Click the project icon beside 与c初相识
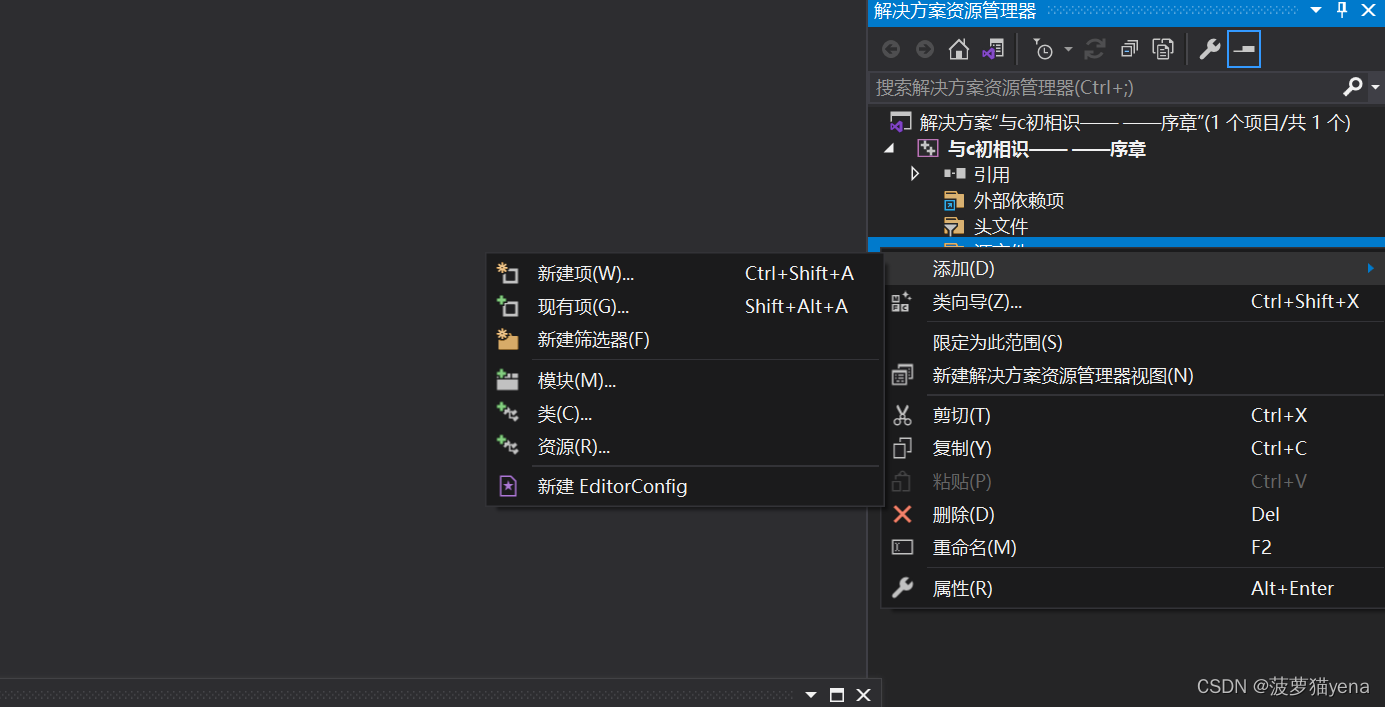 tap(928, 149)
